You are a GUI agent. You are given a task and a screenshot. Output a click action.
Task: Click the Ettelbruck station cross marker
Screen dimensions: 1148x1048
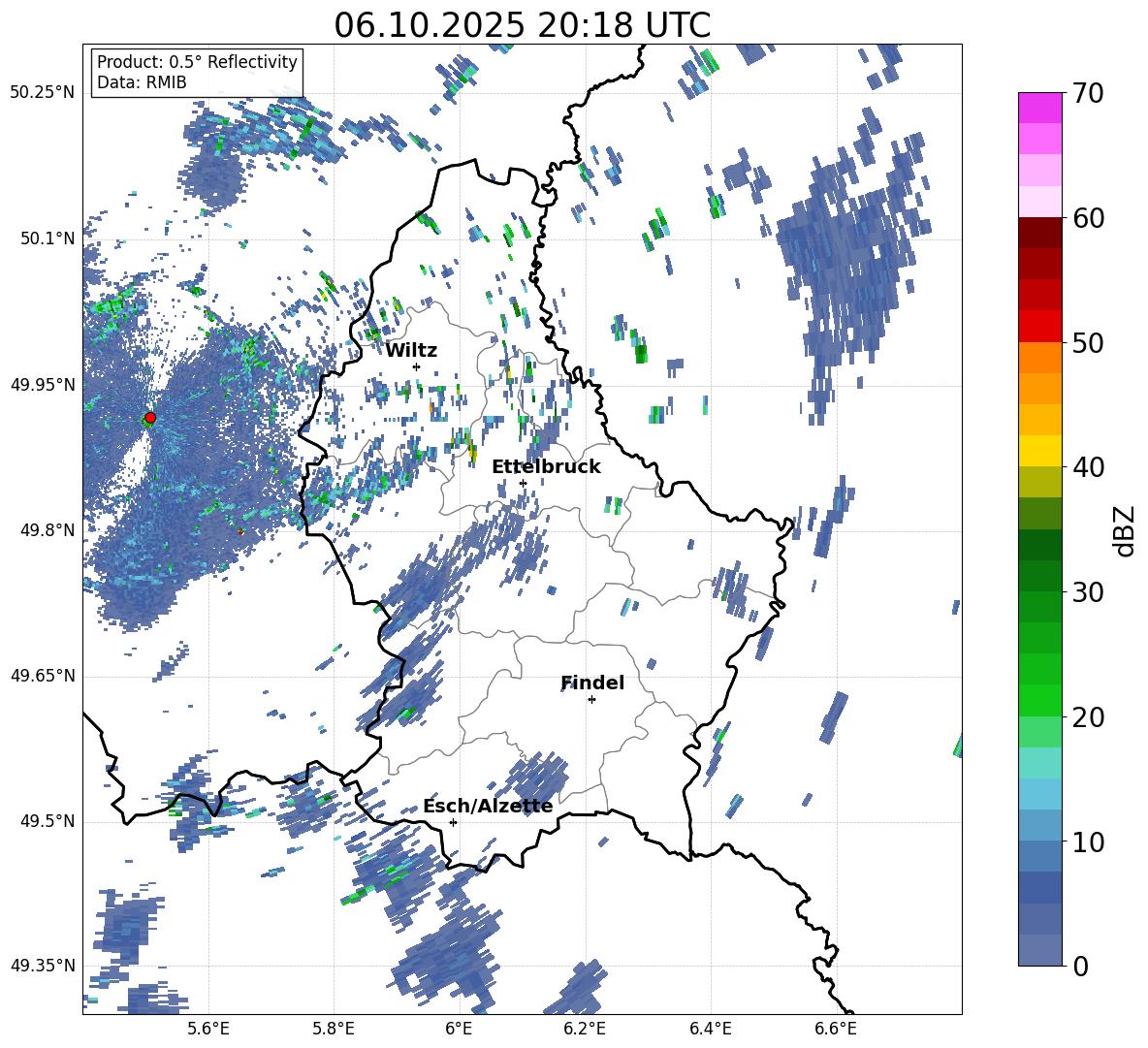click(523, 483)
